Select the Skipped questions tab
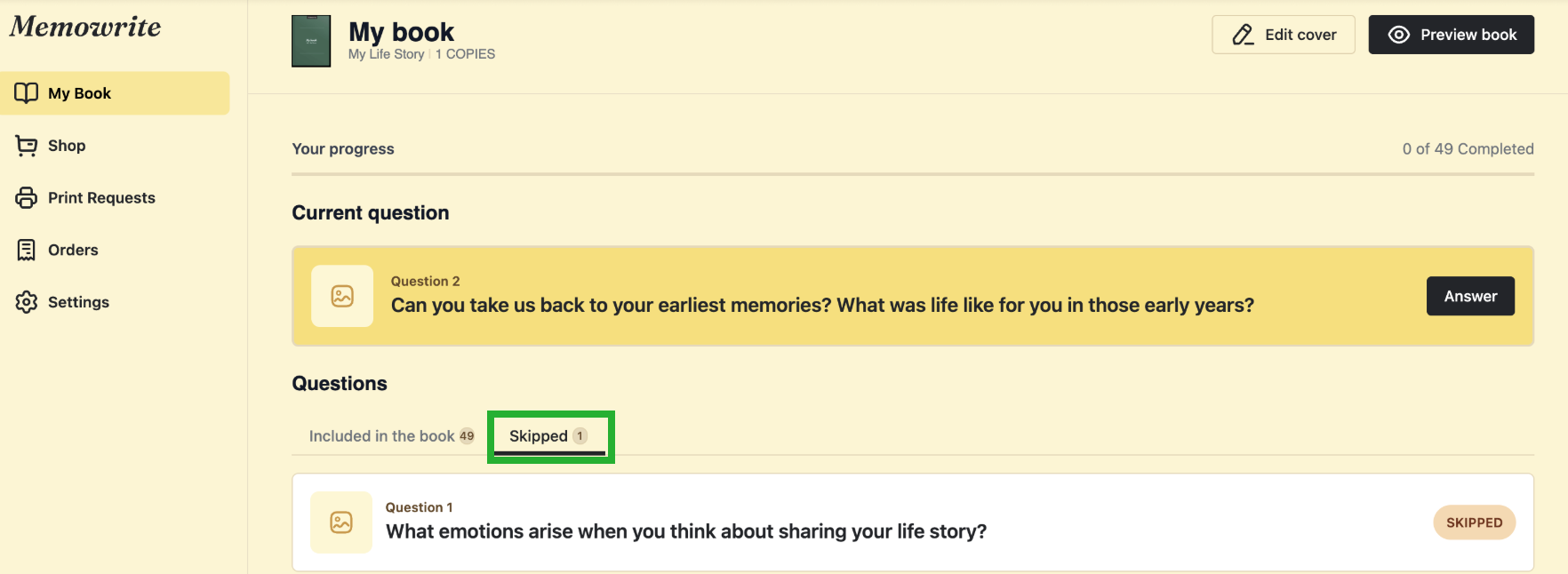Image resolution: width=1568 pixels, height=574 pixels. pos(548,436)
